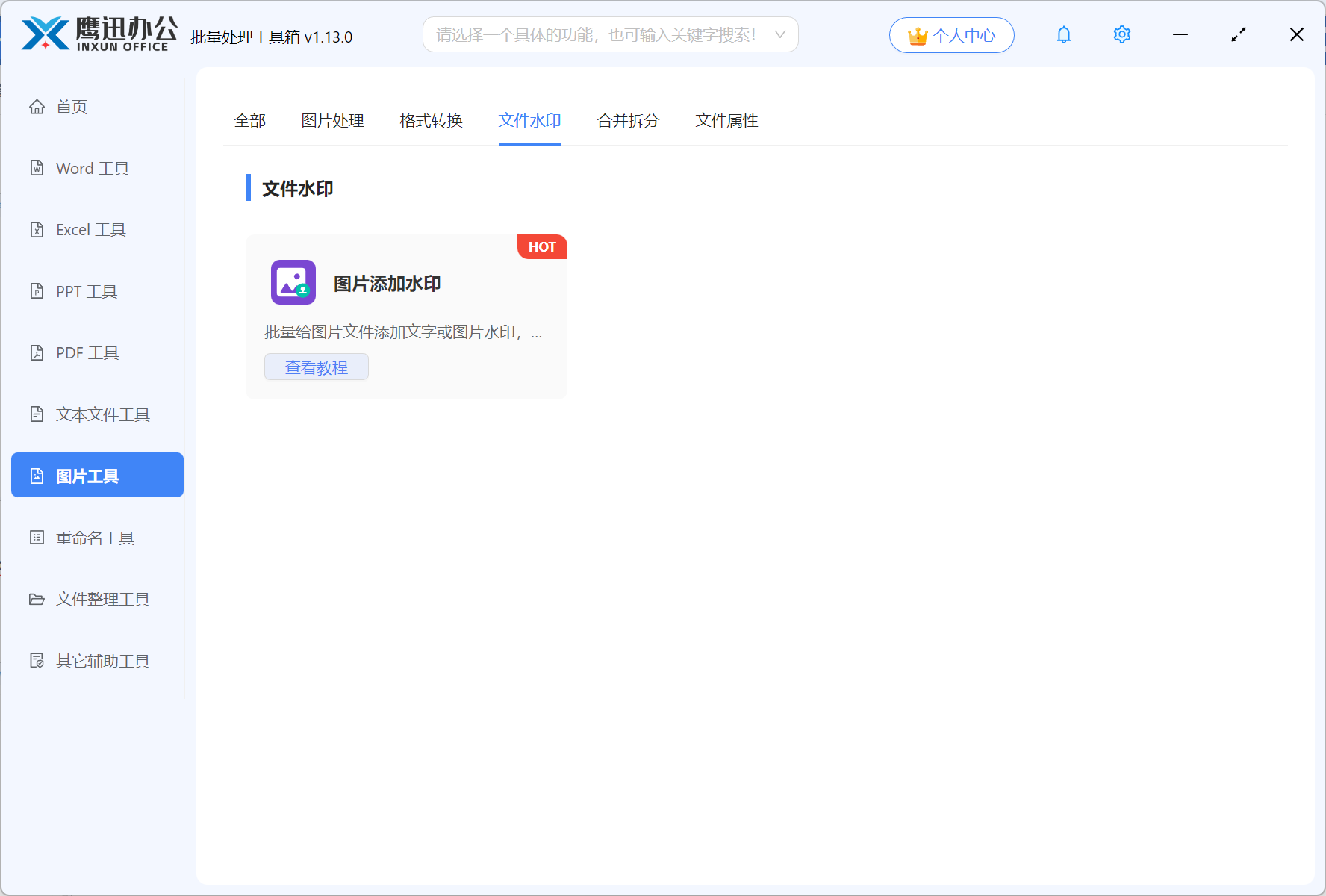
Task: Open the settings gear
Action: [1121, 34]
